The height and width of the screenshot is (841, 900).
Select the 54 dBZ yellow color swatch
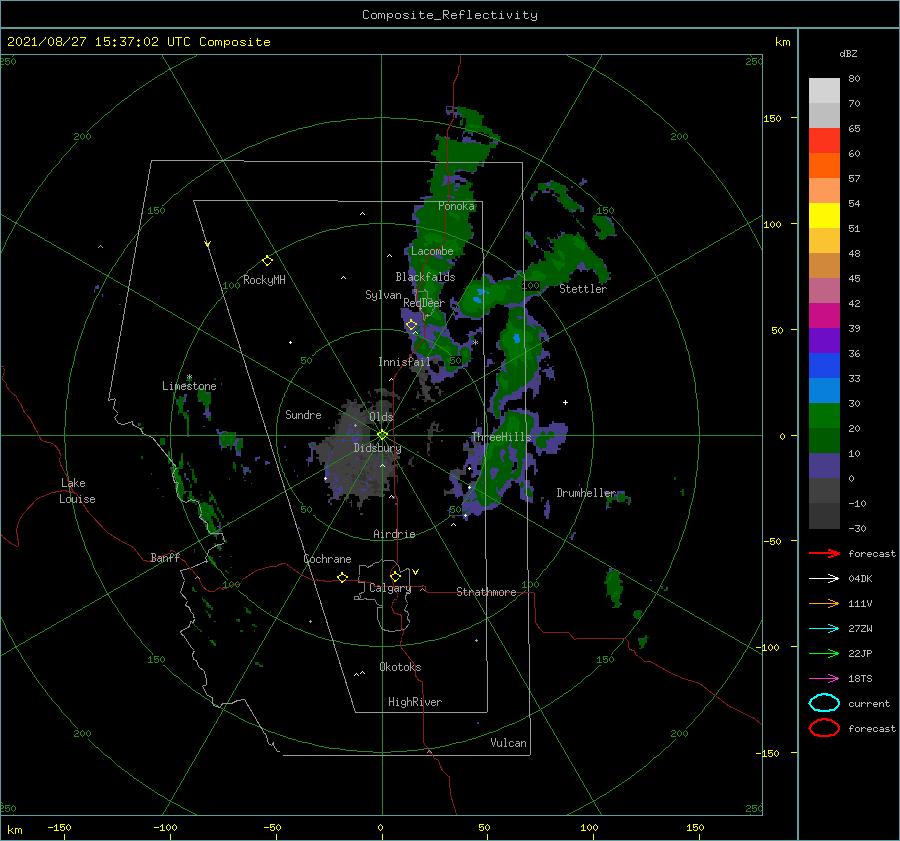(x=824, y=215)
